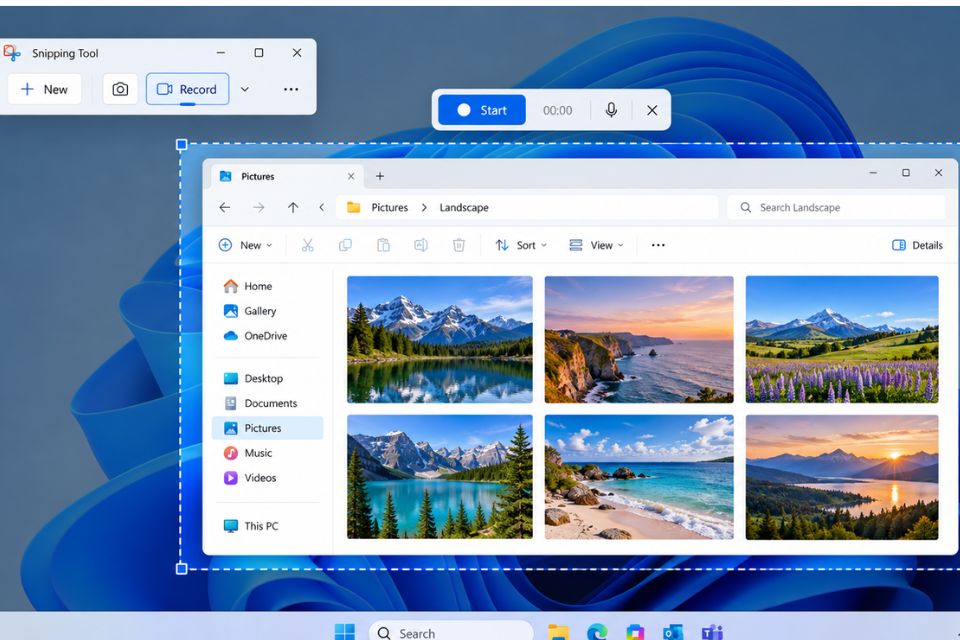The height and width of the screenshot is (640, 960).
Task: Expand the dropdown arrow next to Record
Action: 244,89
